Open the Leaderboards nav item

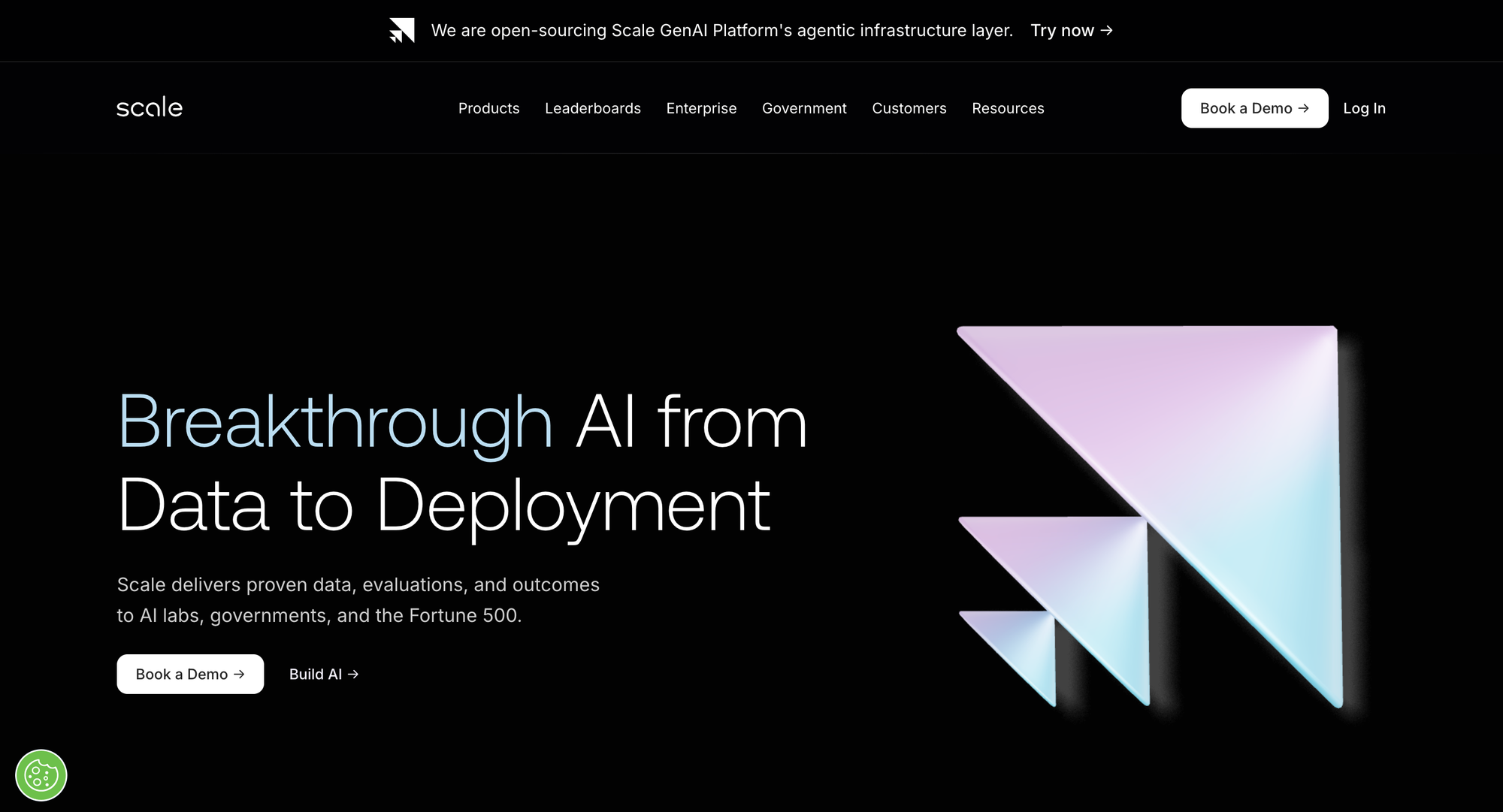[592, 108]
